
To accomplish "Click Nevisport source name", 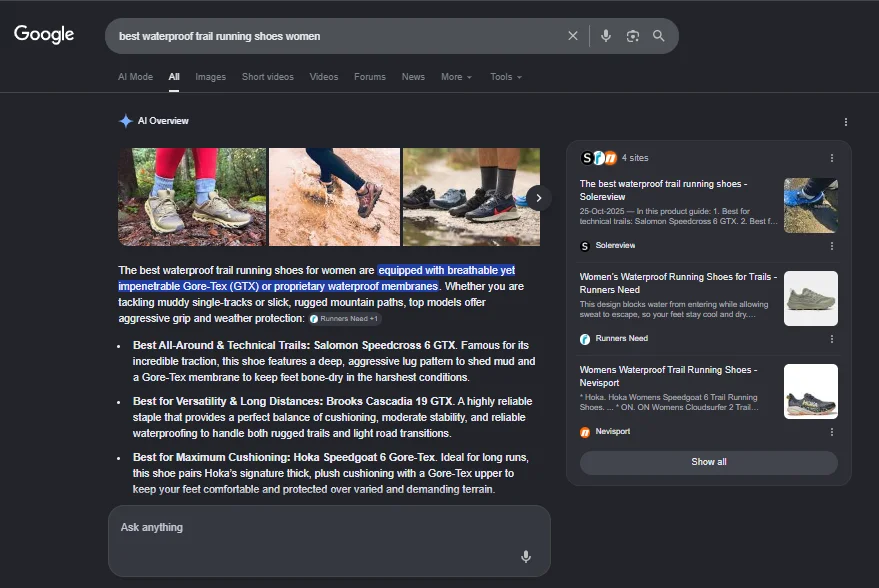I will coord(613,432).
